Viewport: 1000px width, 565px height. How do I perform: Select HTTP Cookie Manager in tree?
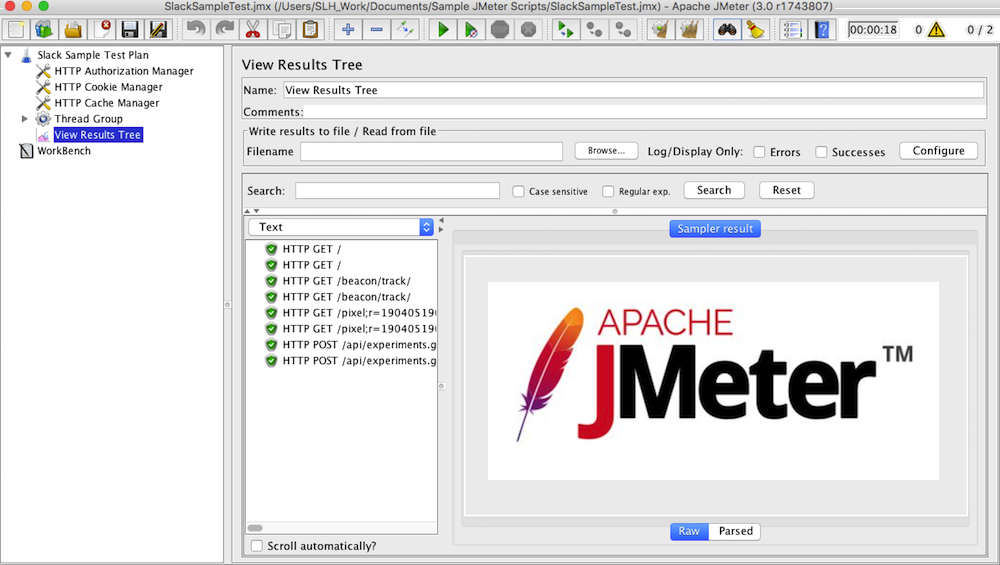[x=108, y=87]
